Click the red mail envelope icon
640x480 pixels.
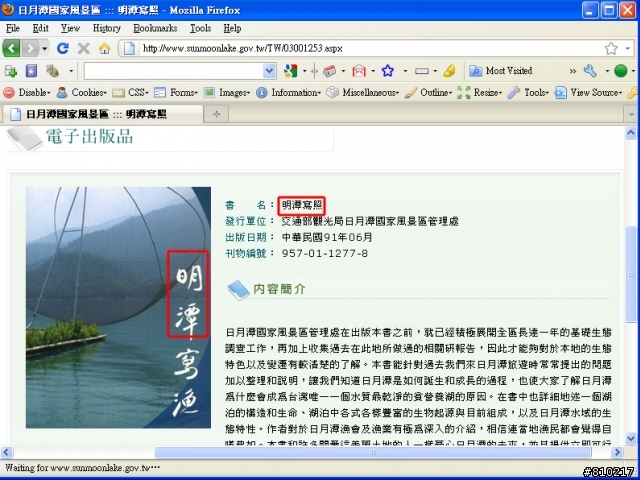pos(359,71)
